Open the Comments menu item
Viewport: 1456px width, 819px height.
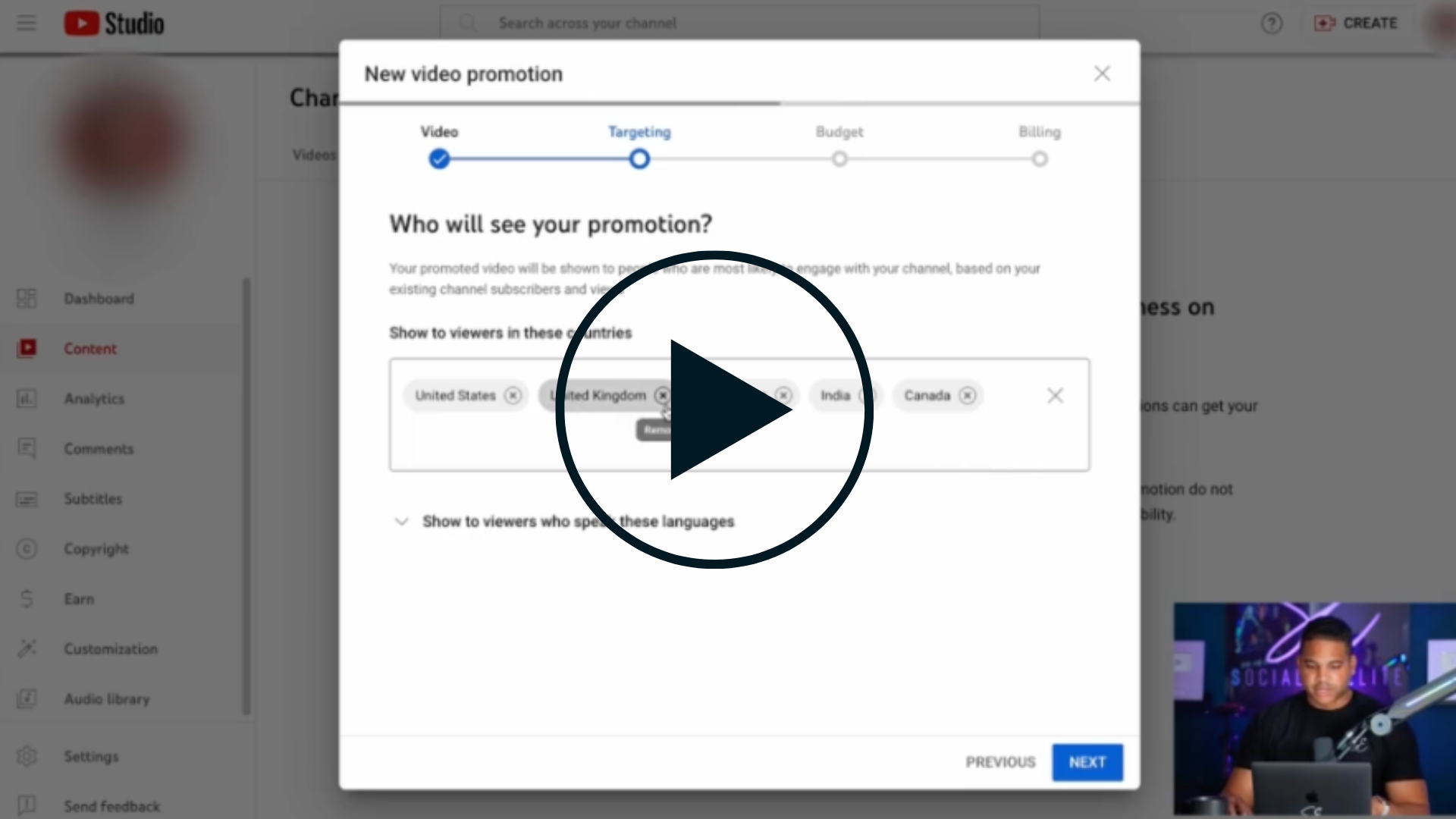click(99, 449)
